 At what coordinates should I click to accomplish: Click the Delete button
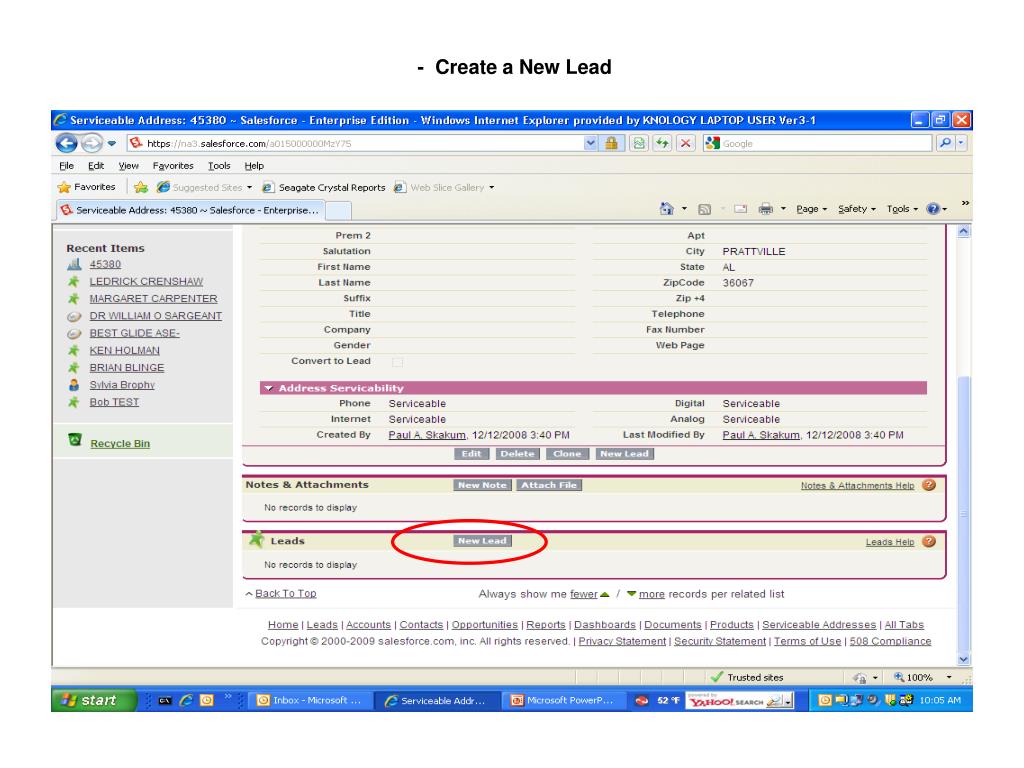coord(517,454)
